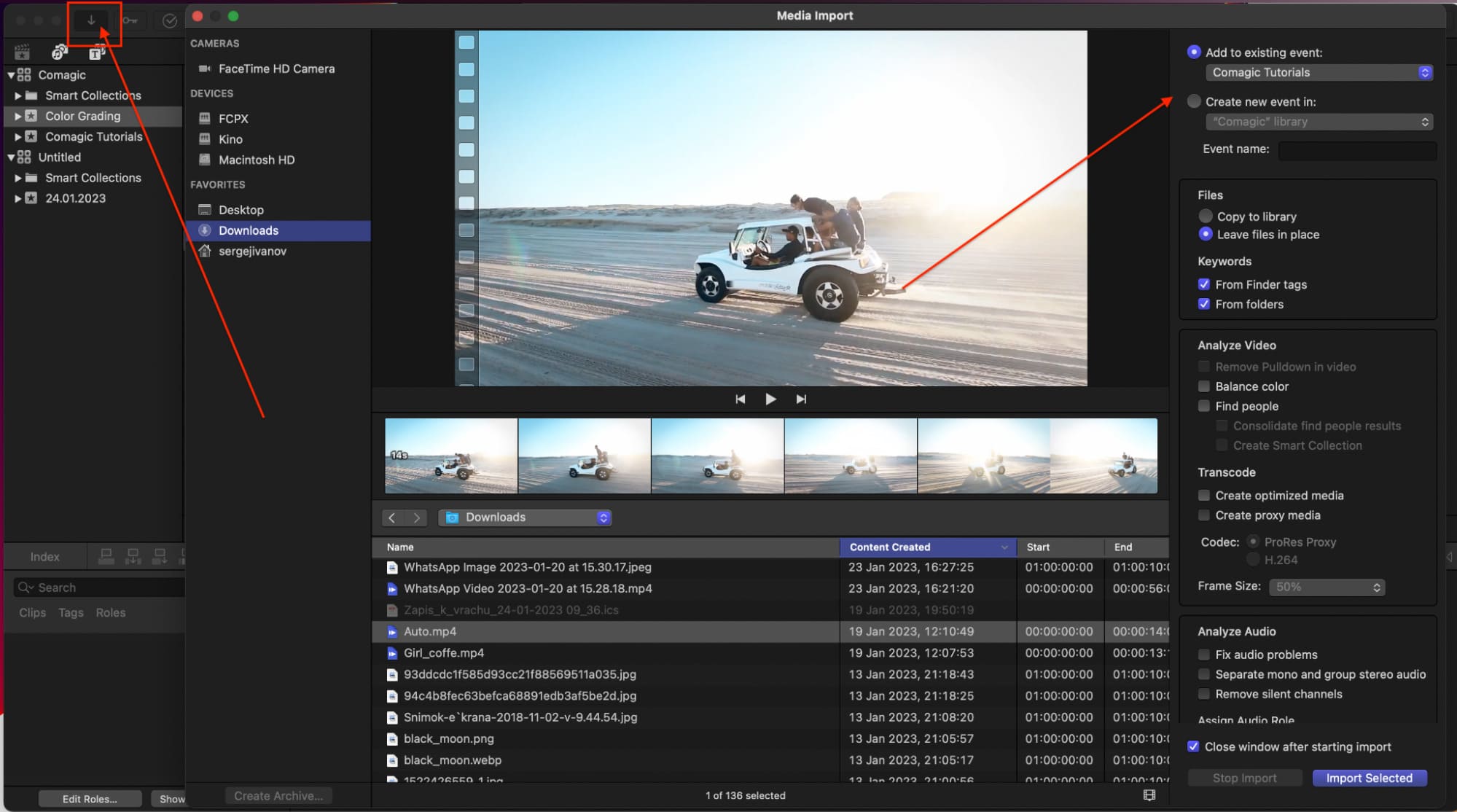This screenshot has height=812, width=1457.
Task: Show the Libraries sidebar clapperboard icon
Action: point(22,52)
